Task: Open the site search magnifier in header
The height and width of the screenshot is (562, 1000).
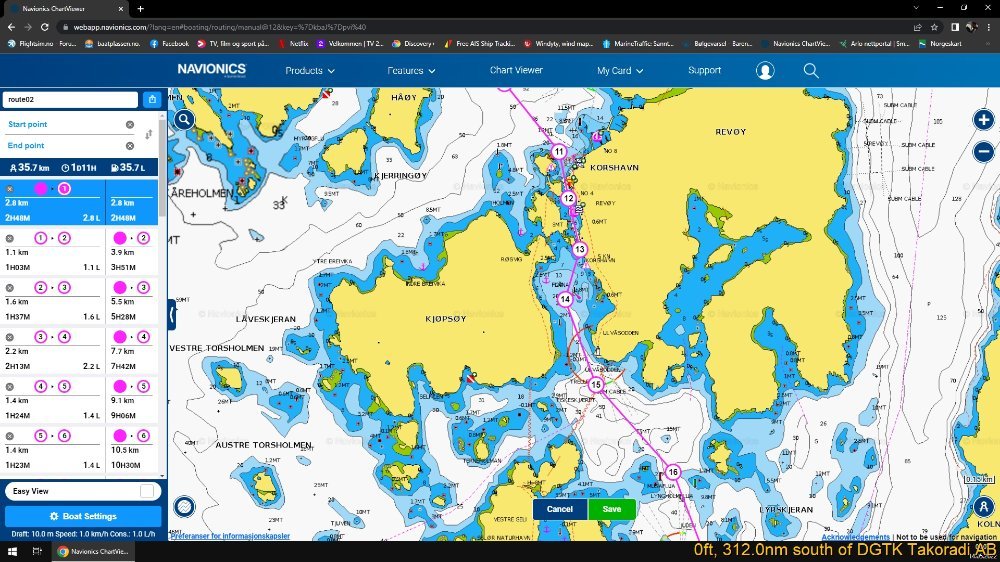Action: coord(811,71)
